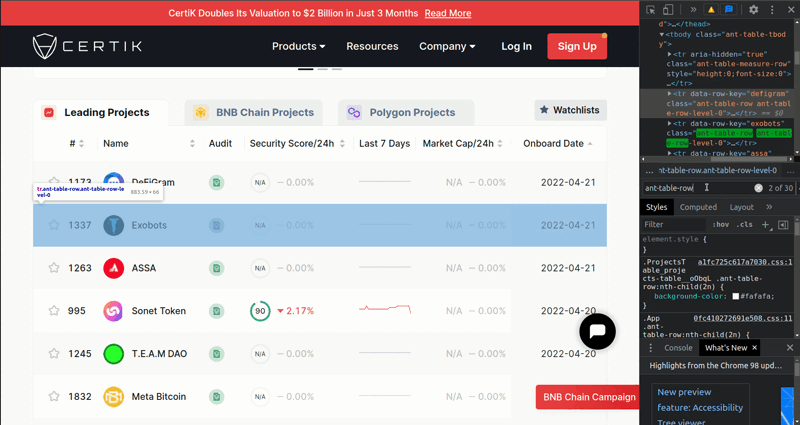800x425 pixels.
Task: Star the Exobots project
Action: 54,224
